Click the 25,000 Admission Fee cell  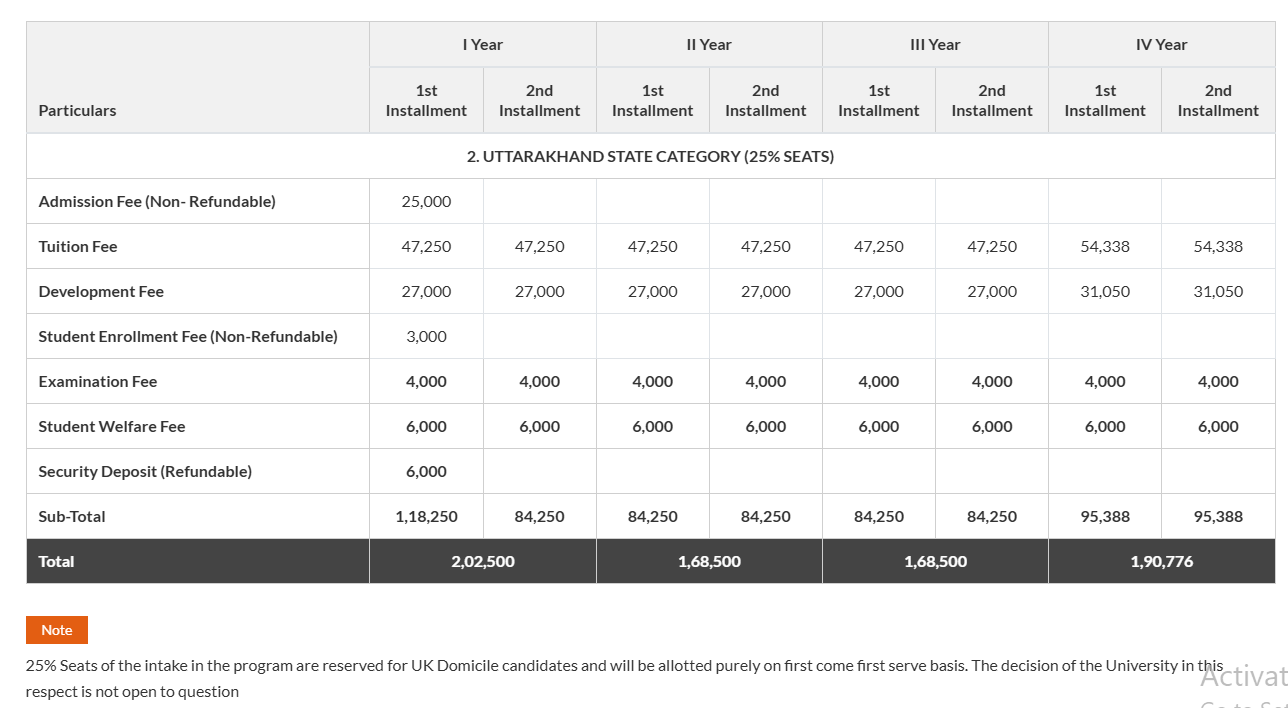coord(426,200)
